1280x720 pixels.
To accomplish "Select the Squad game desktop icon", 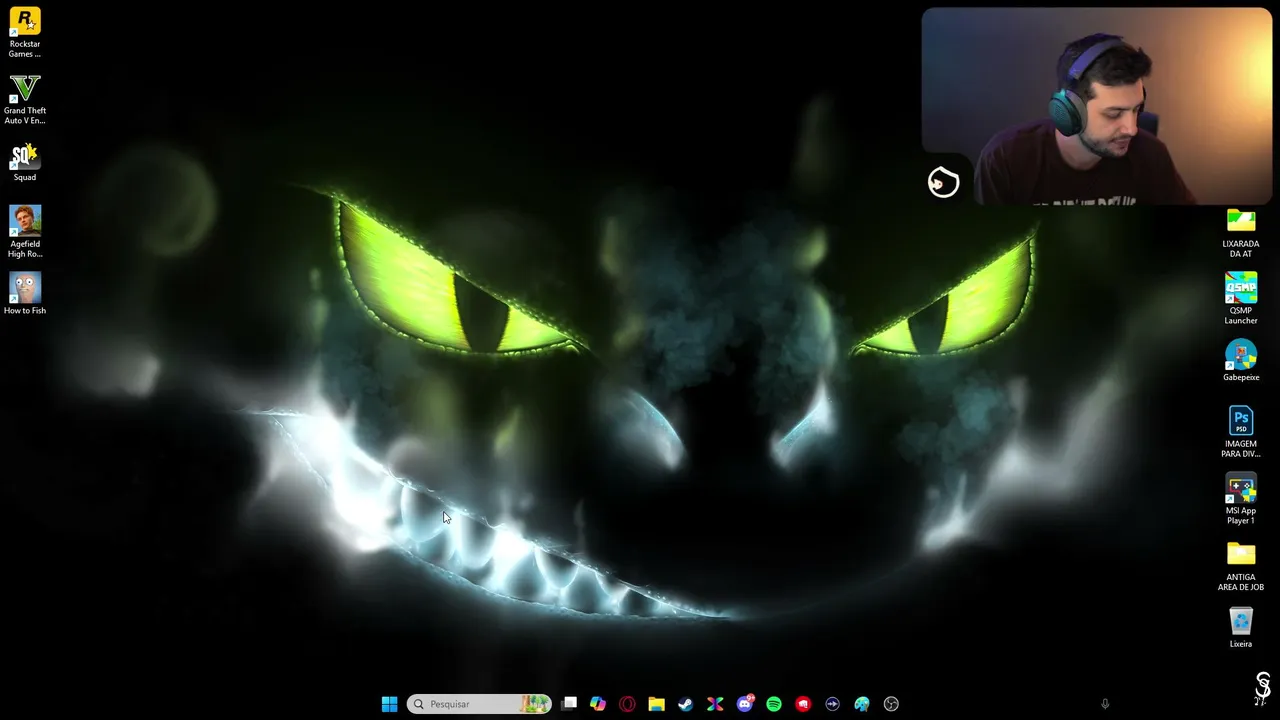I will click(x=25, y=162).
